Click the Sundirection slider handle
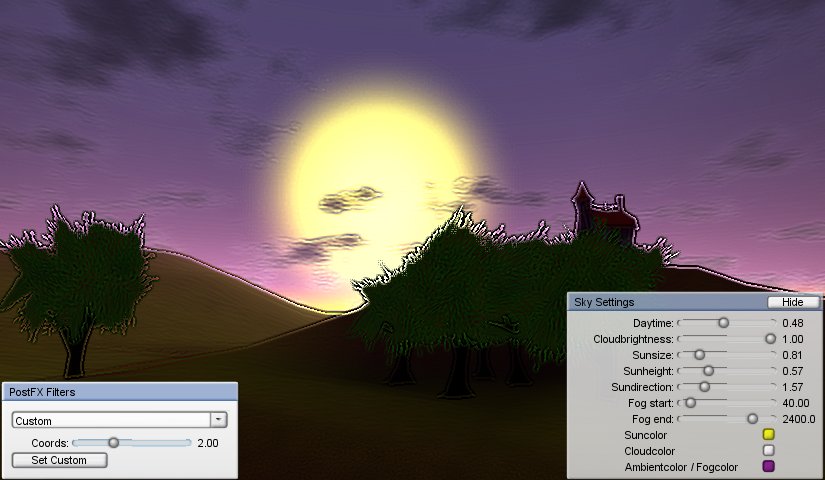Viewport: 825px width, 480px height. click(704, 387)
